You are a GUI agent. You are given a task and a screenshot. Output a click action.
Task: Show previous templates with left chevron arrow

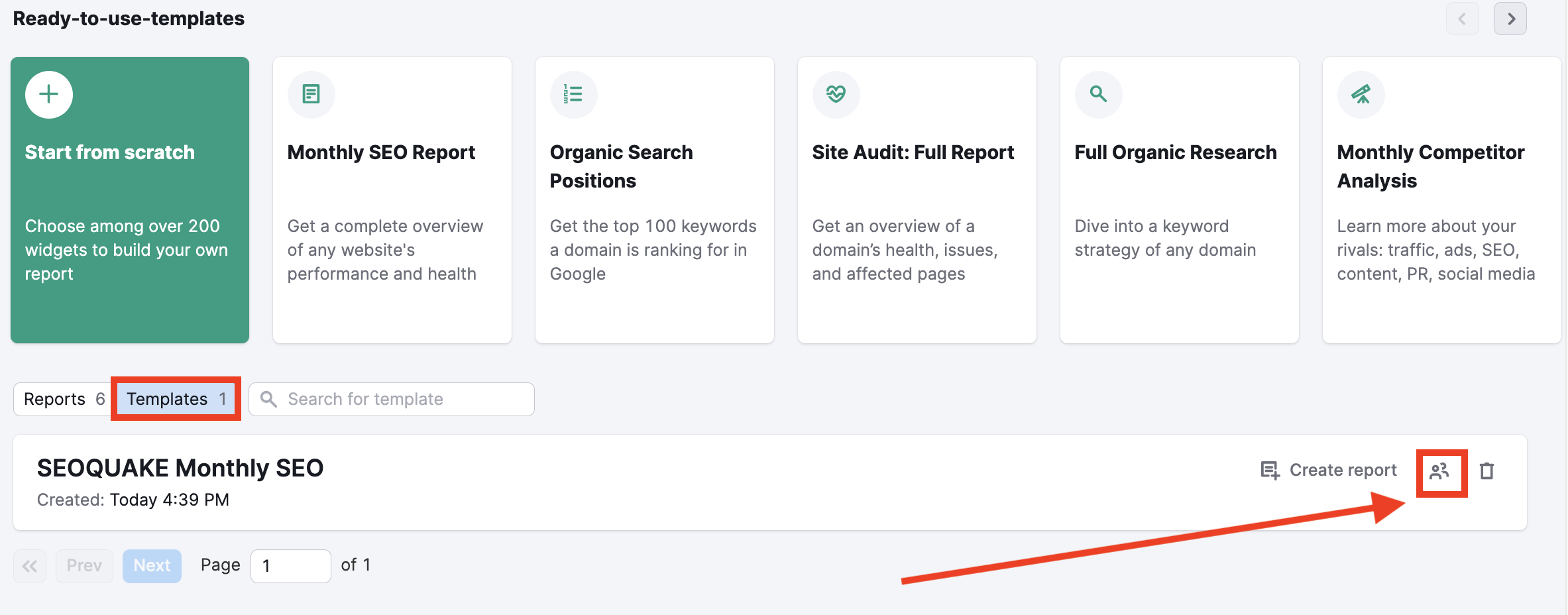pos(1463,19)
